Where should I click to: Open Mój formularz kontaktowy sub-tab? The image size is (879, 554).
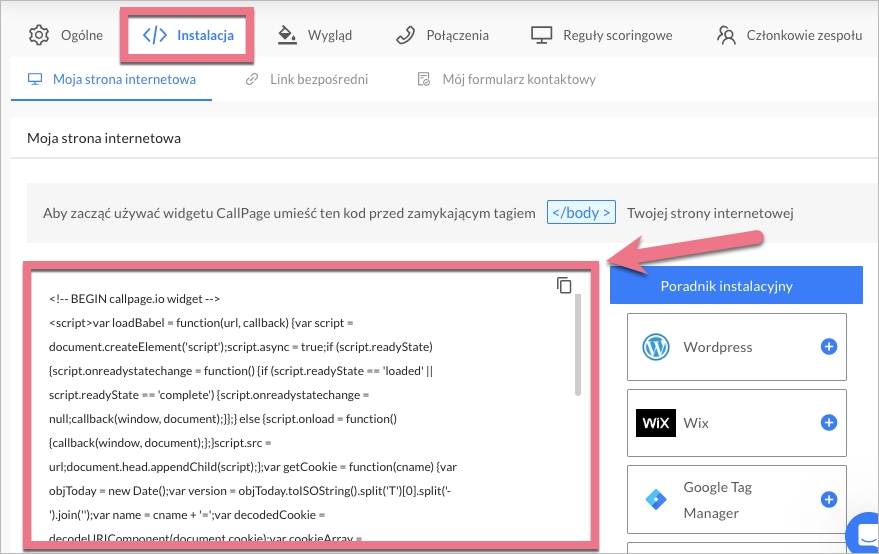point(506,79)
